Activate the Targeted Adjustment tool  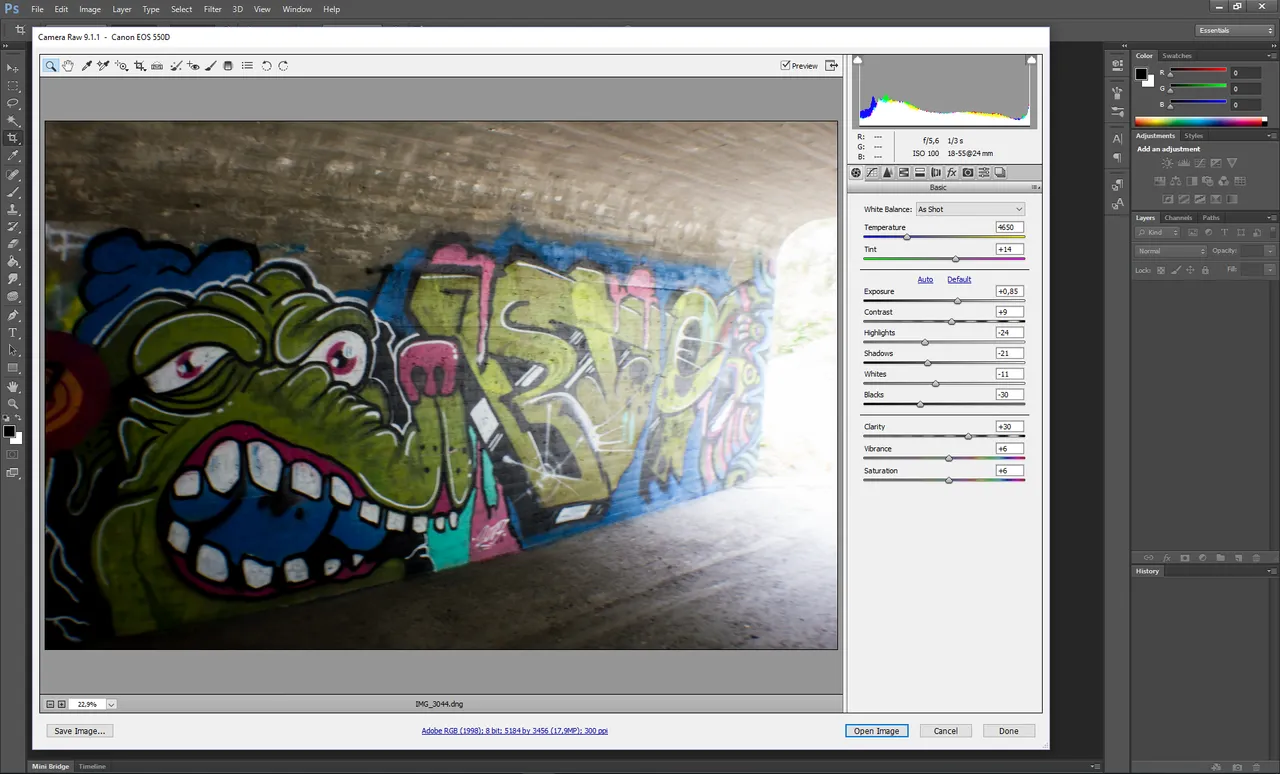tap(122, 66)
